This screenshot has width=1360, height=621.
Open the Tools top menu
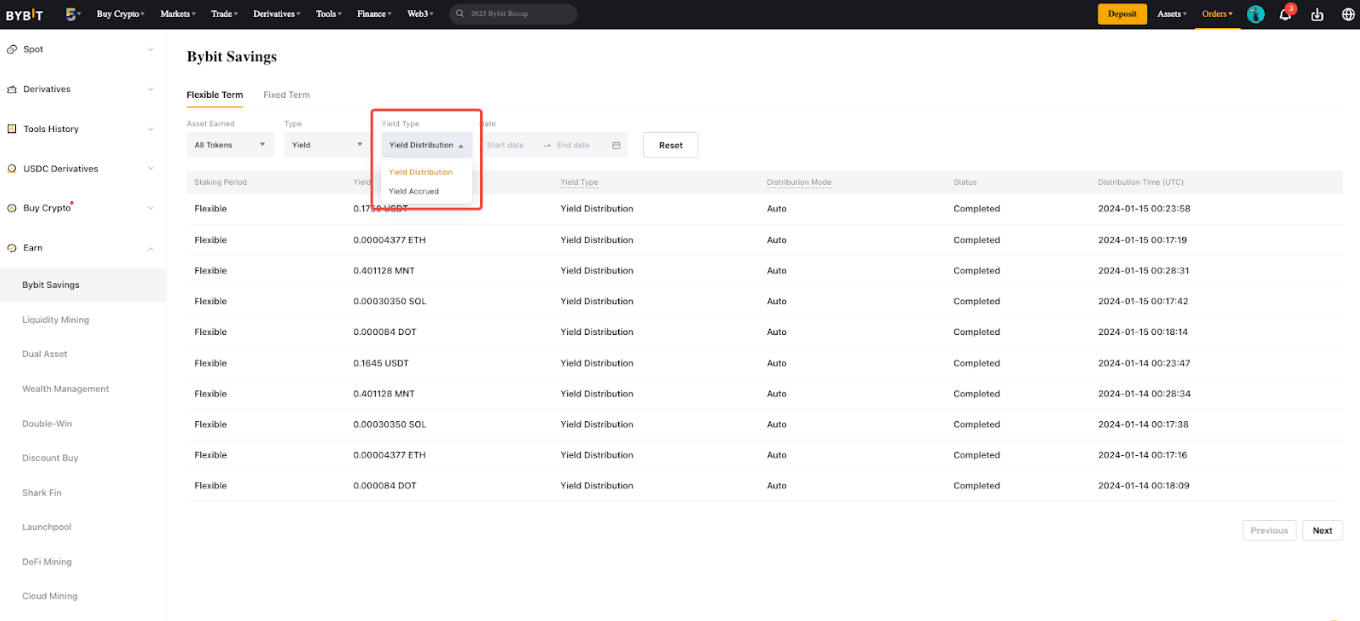click(329, 14)
